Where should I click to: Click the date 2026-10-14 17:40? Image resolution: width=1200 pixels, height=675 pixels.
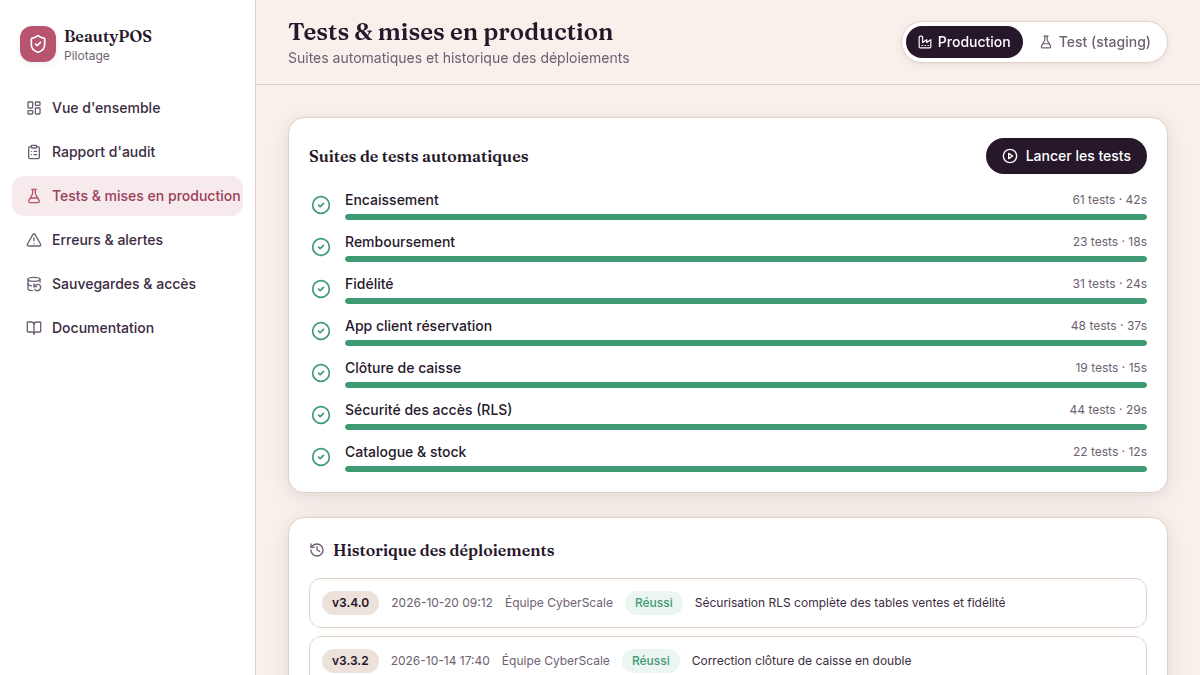point(440,661)
